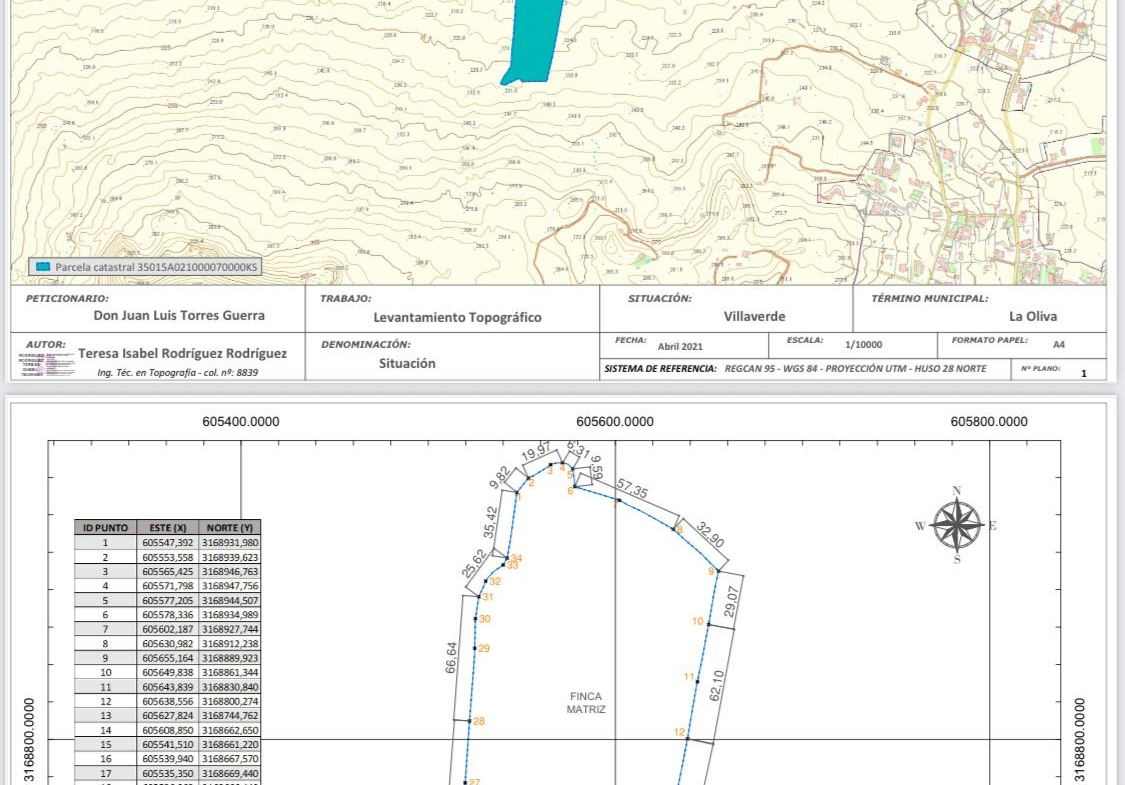Viewport: 1125px width, 785px height.
Task: Click the Levantamiento Topográfico title text
Action: click(457, 317)
